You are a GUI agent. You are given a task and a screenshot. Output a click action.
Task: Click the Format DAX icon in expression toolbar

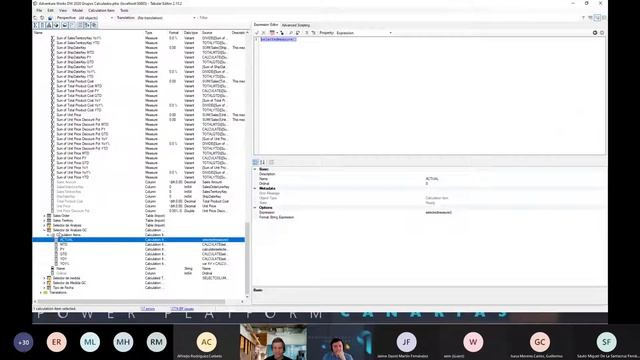point(272,33)
